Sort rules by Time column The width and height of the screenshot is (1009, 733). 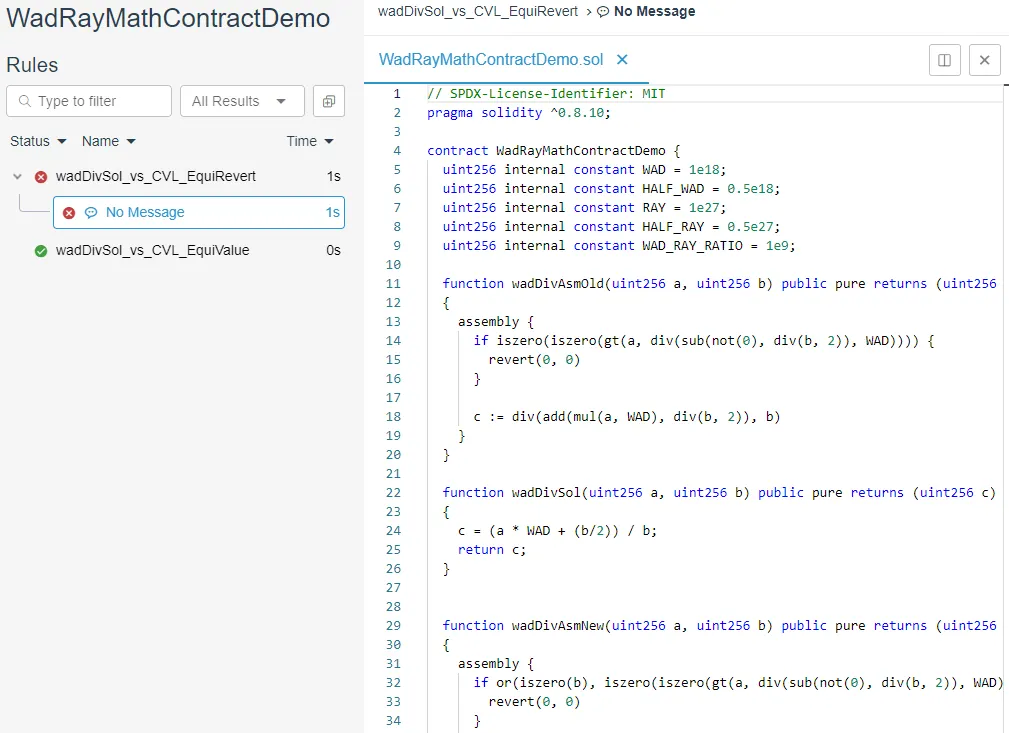309,141
